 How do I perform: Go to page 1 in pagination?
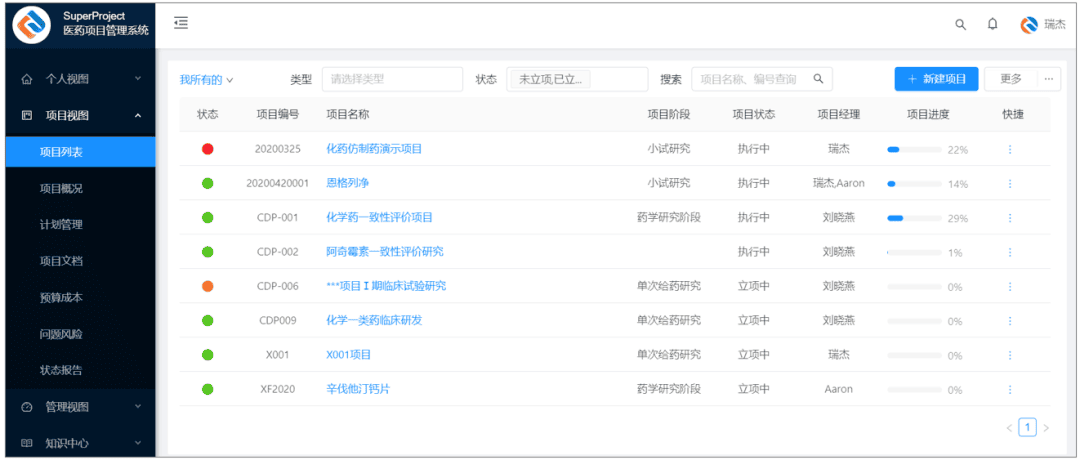(1027, 428)
